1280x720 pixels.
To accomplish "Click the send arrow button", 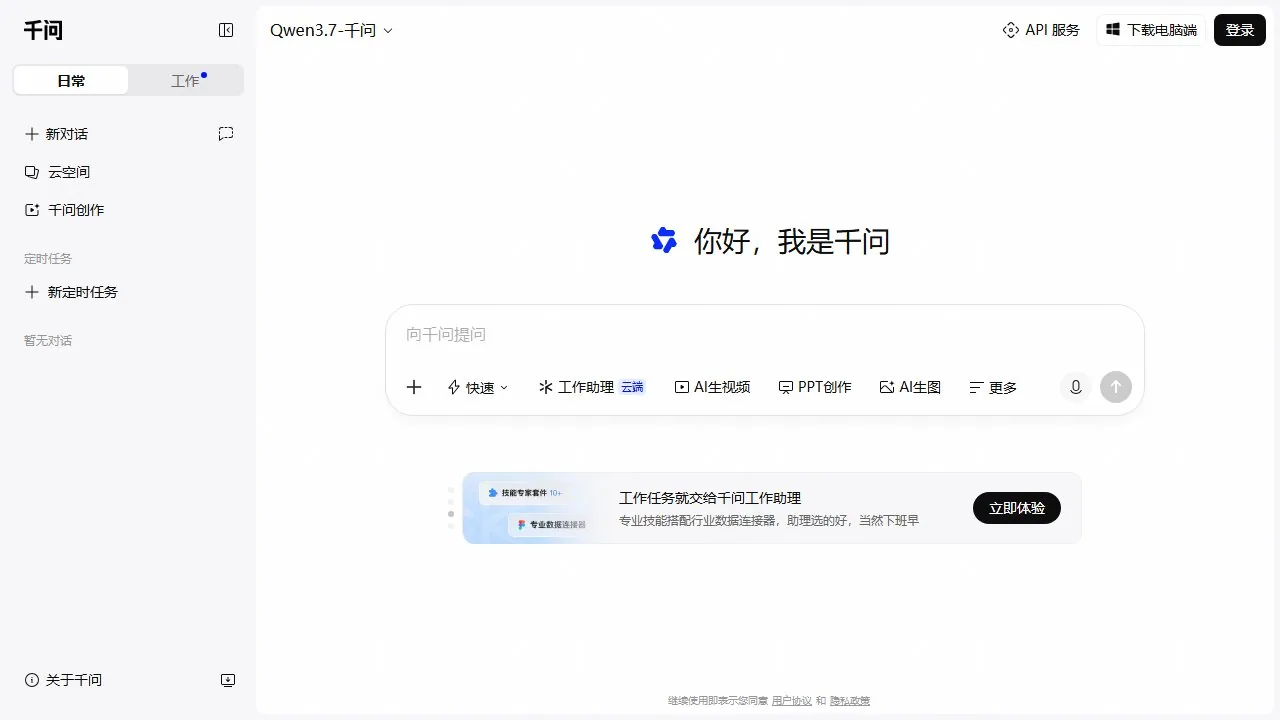I will [x=1116, y=387].
